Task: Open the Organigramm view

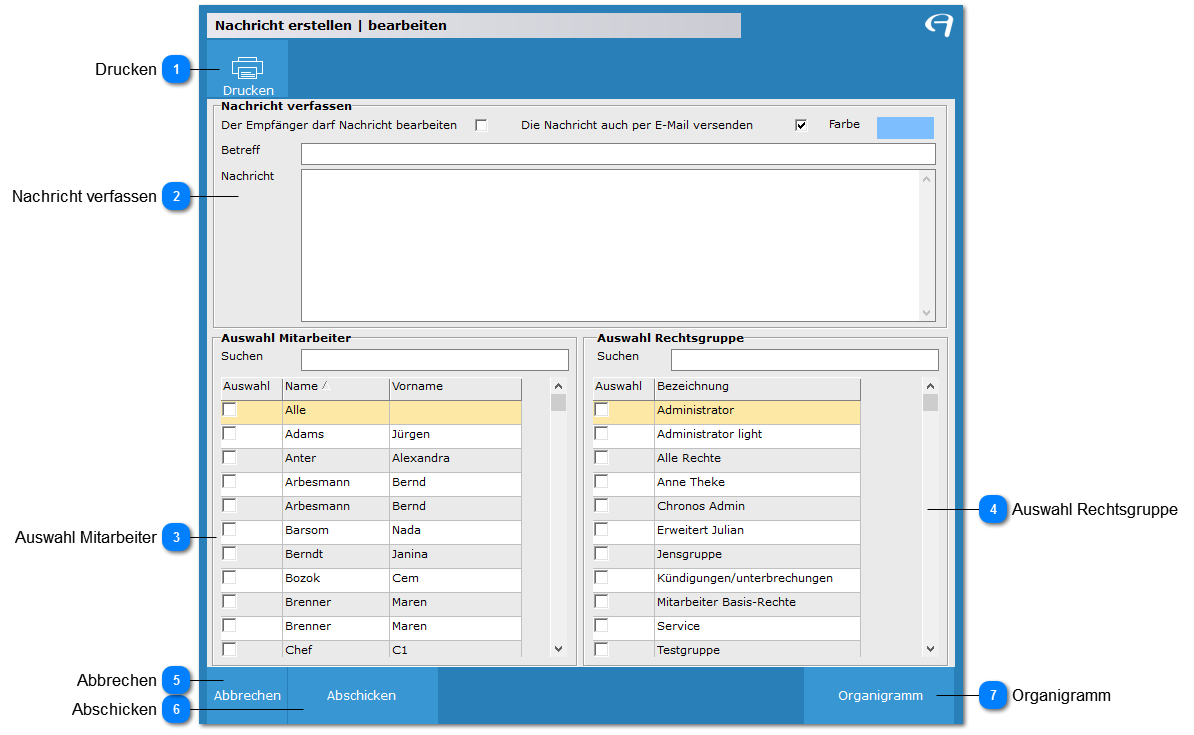Action: point(880,695)
